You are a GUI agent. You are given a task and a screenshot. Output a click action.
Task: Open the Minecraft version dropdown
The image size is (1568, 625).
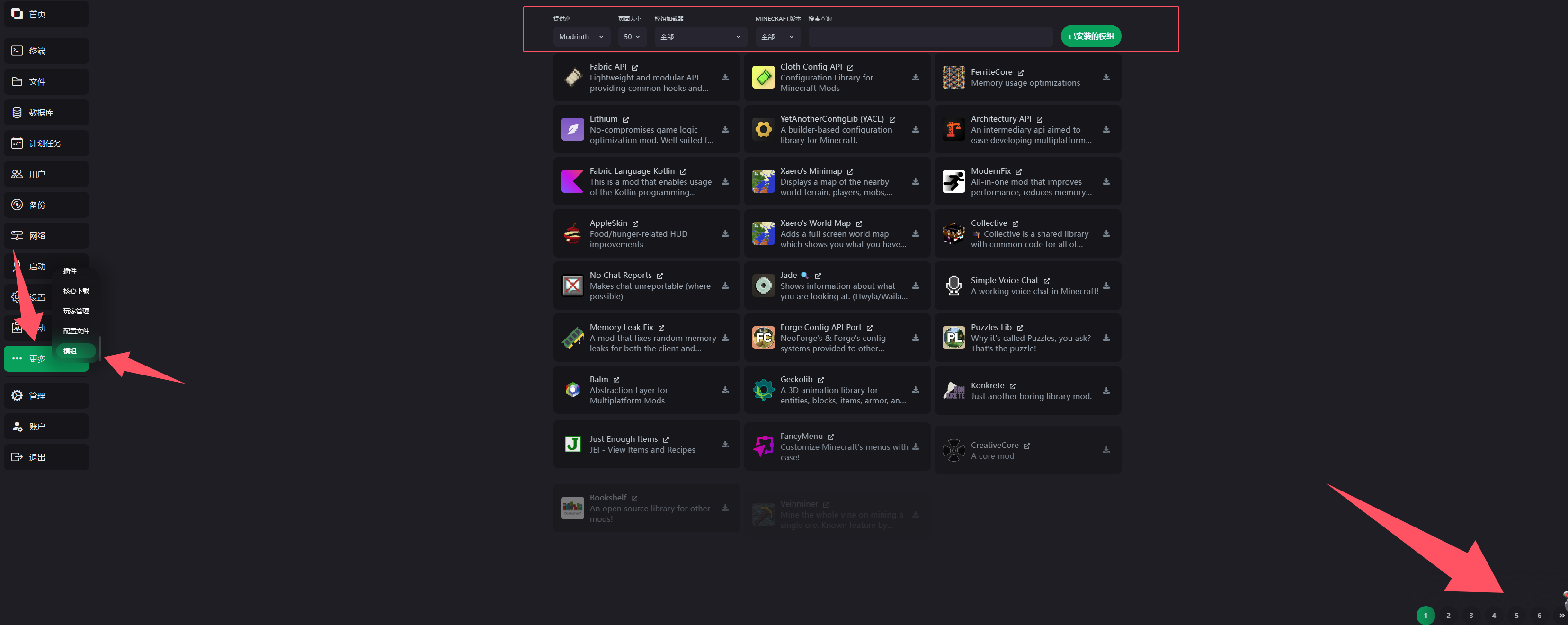coord(777,36)
